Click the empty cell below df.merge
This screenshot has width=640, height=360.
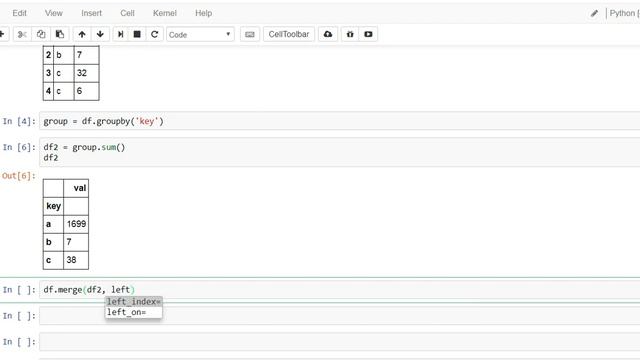[x=340, y=316]
